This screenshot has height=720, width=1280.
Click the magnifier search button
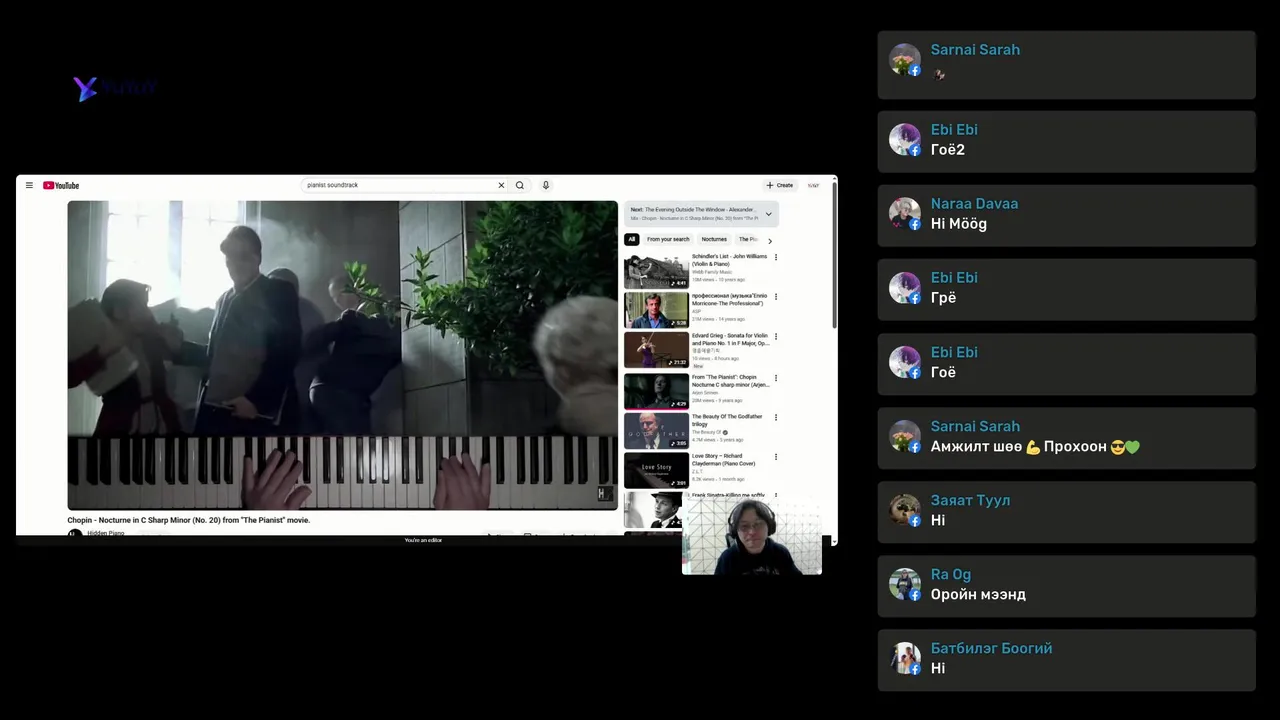[x=519, y=185]
